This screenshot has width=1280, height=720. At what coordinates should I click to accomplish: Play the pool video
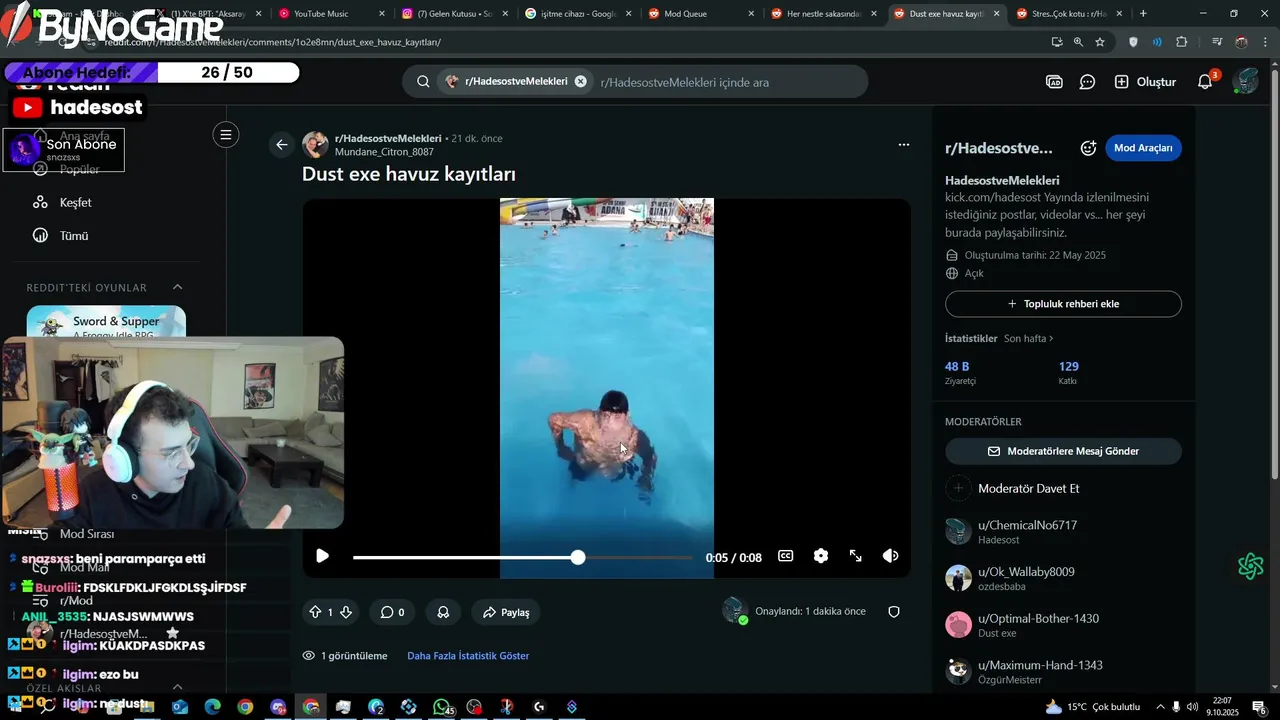pos(322,556)
